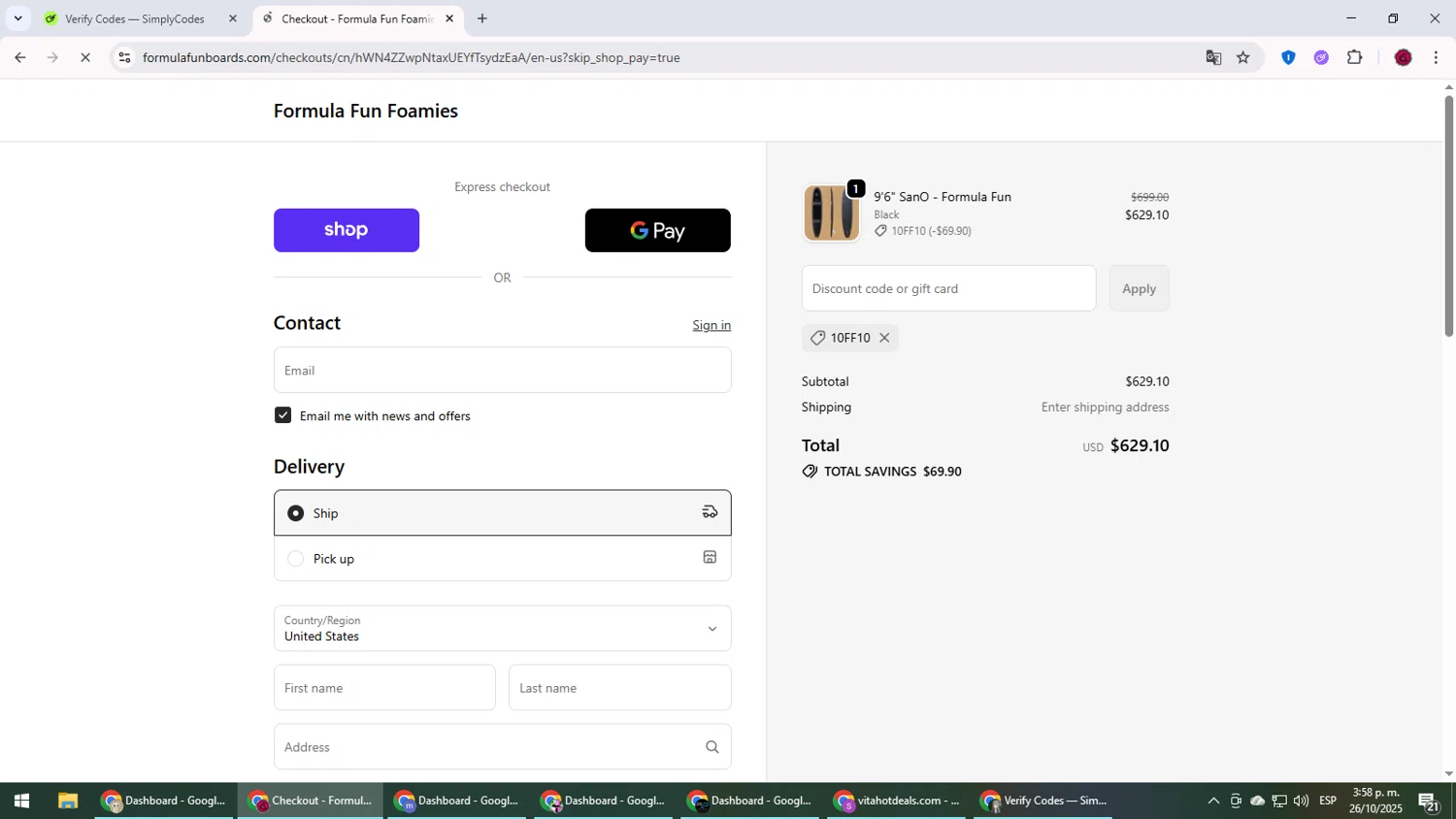Open the Chrome three-dot menu
The image size is (1456, 819).
(1436, 57)
